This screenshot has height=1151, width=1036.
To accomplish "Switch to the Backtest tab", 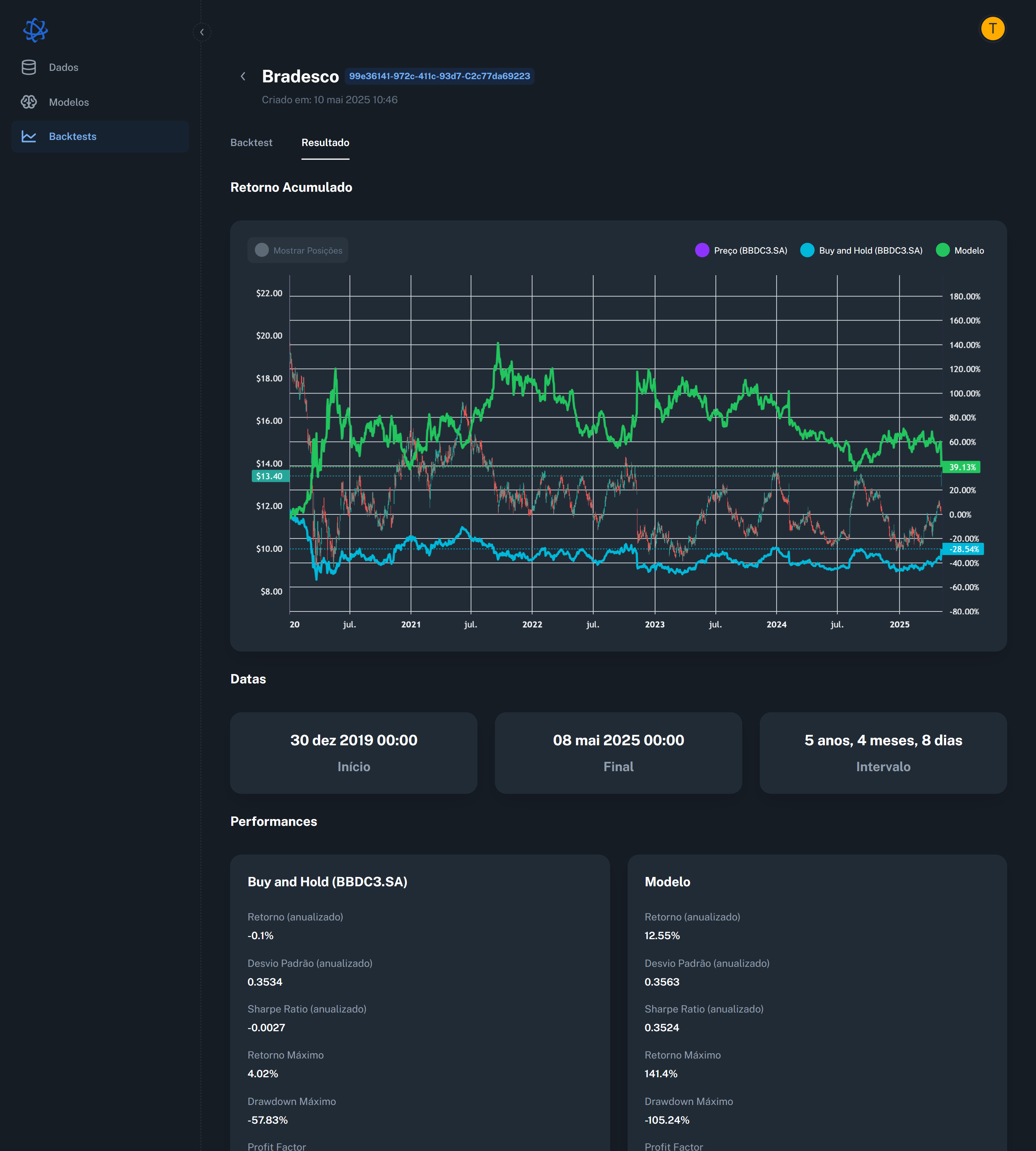I will tap(251, 142).
